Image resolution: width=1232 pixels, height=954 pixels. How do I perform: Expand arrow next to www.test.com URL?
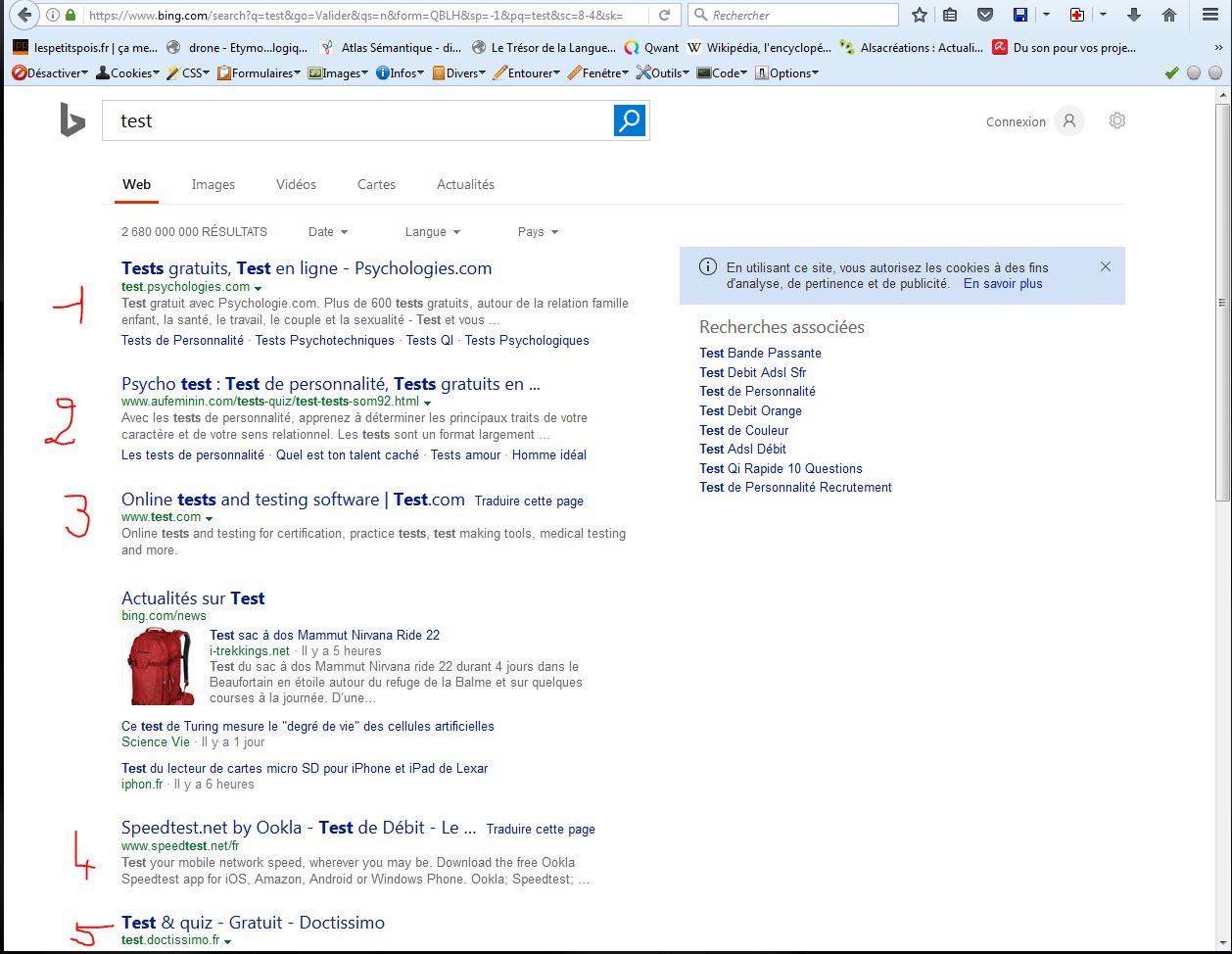tap(210, 518)
